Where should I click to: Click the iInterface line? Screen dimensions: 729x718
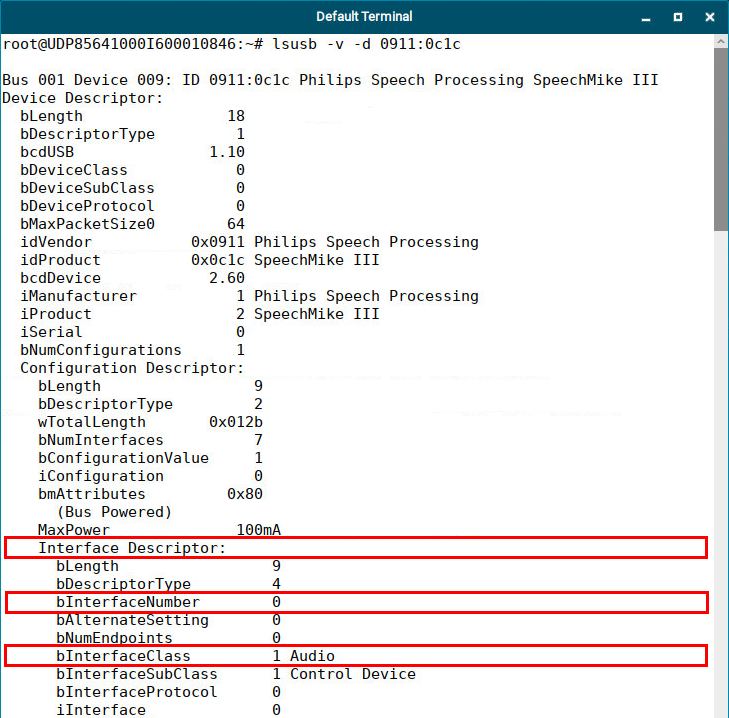(169, 710)
